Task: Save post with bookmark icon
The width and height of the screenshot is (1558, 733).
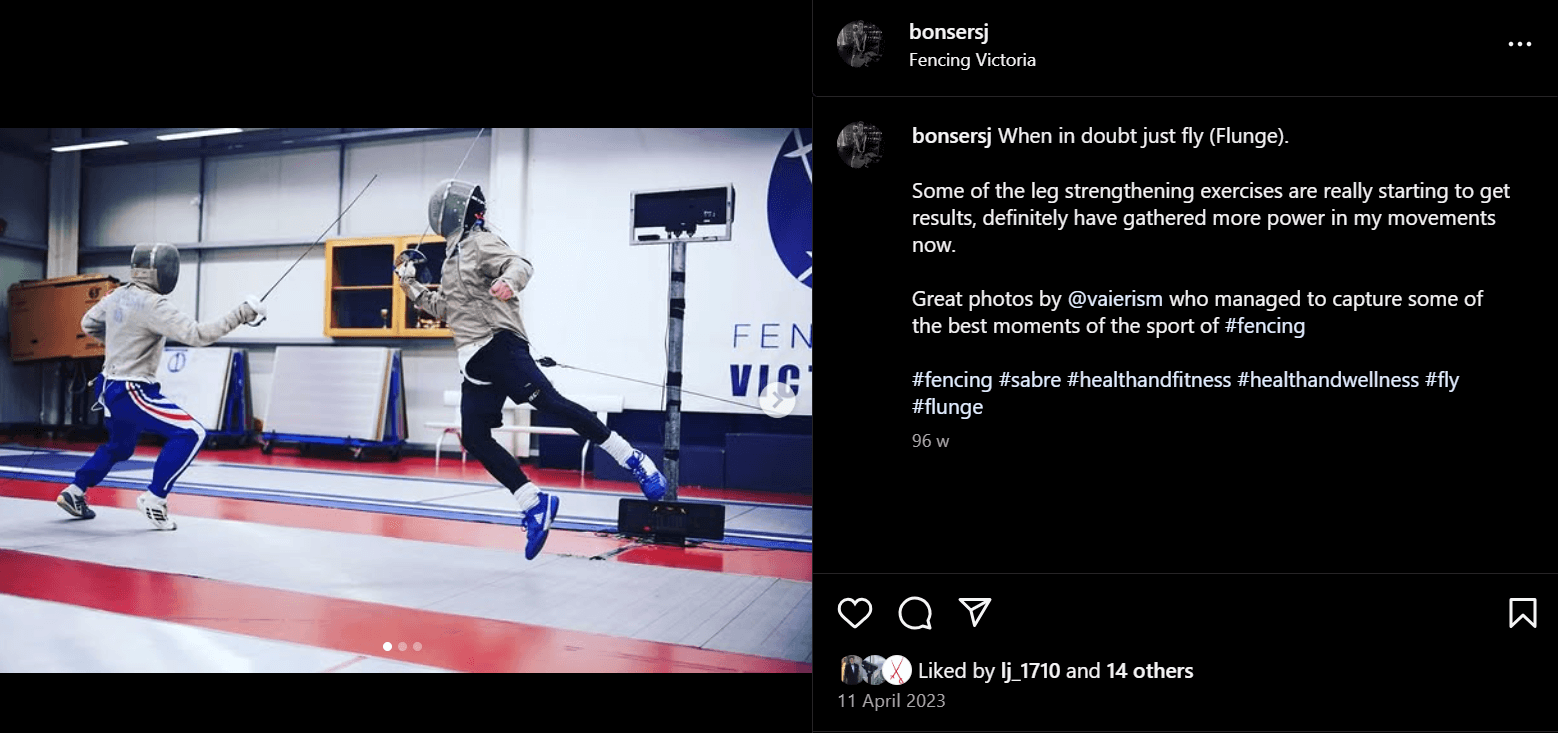Action: coord(1522,612)
